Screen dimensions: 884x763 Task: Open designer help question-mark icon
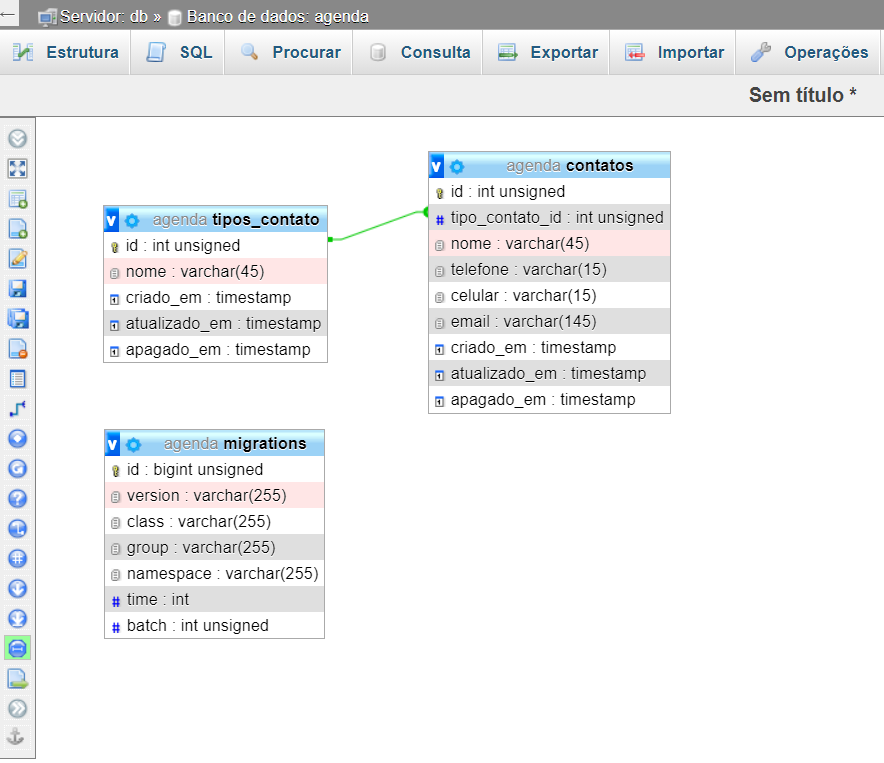[17, 499]
